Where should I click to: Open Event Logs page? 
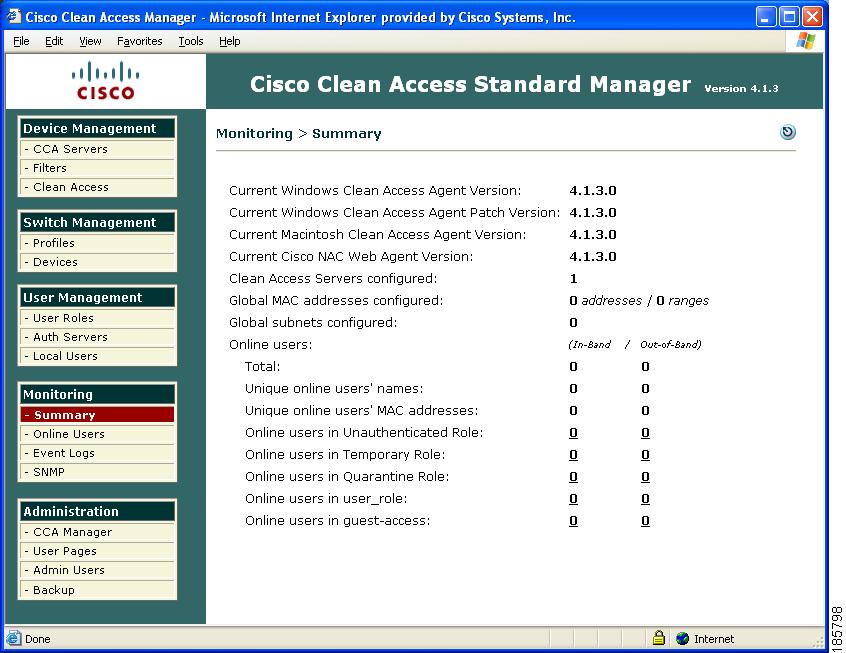point(97,453)
